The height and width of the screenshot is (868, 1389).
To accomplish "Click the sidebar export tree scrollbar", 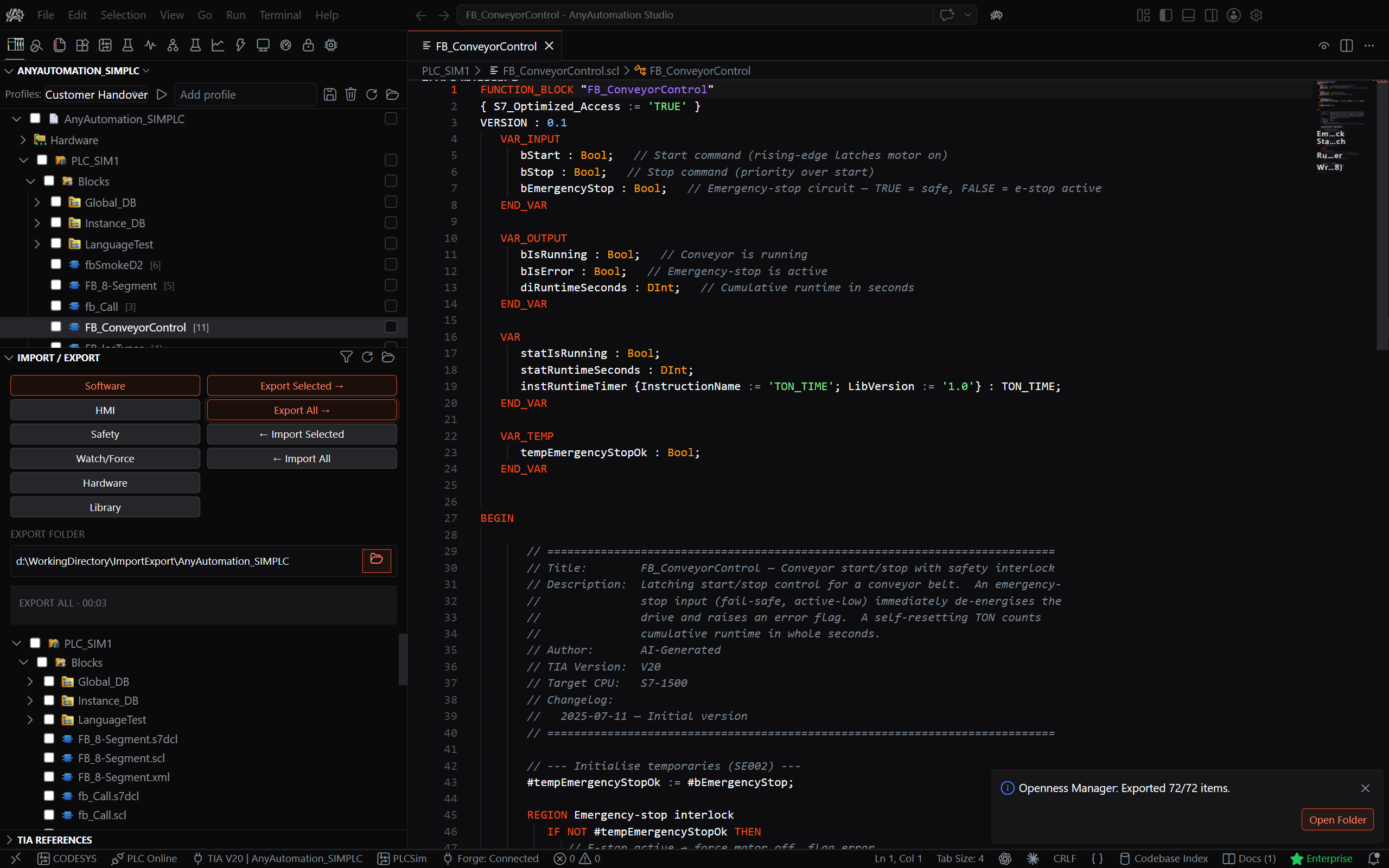I will click(x=403, y=659).
